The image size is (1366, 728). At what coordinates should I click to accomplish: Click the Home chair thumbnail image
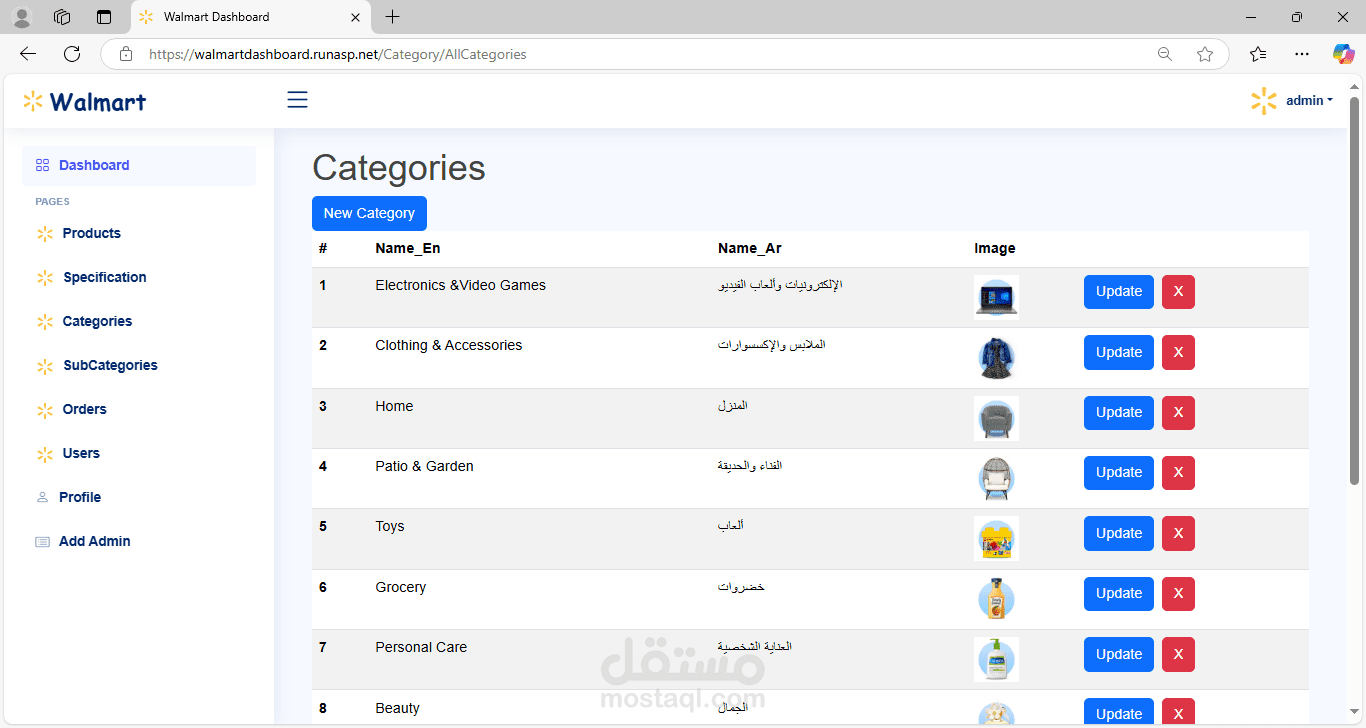click(x=997, y=418)
